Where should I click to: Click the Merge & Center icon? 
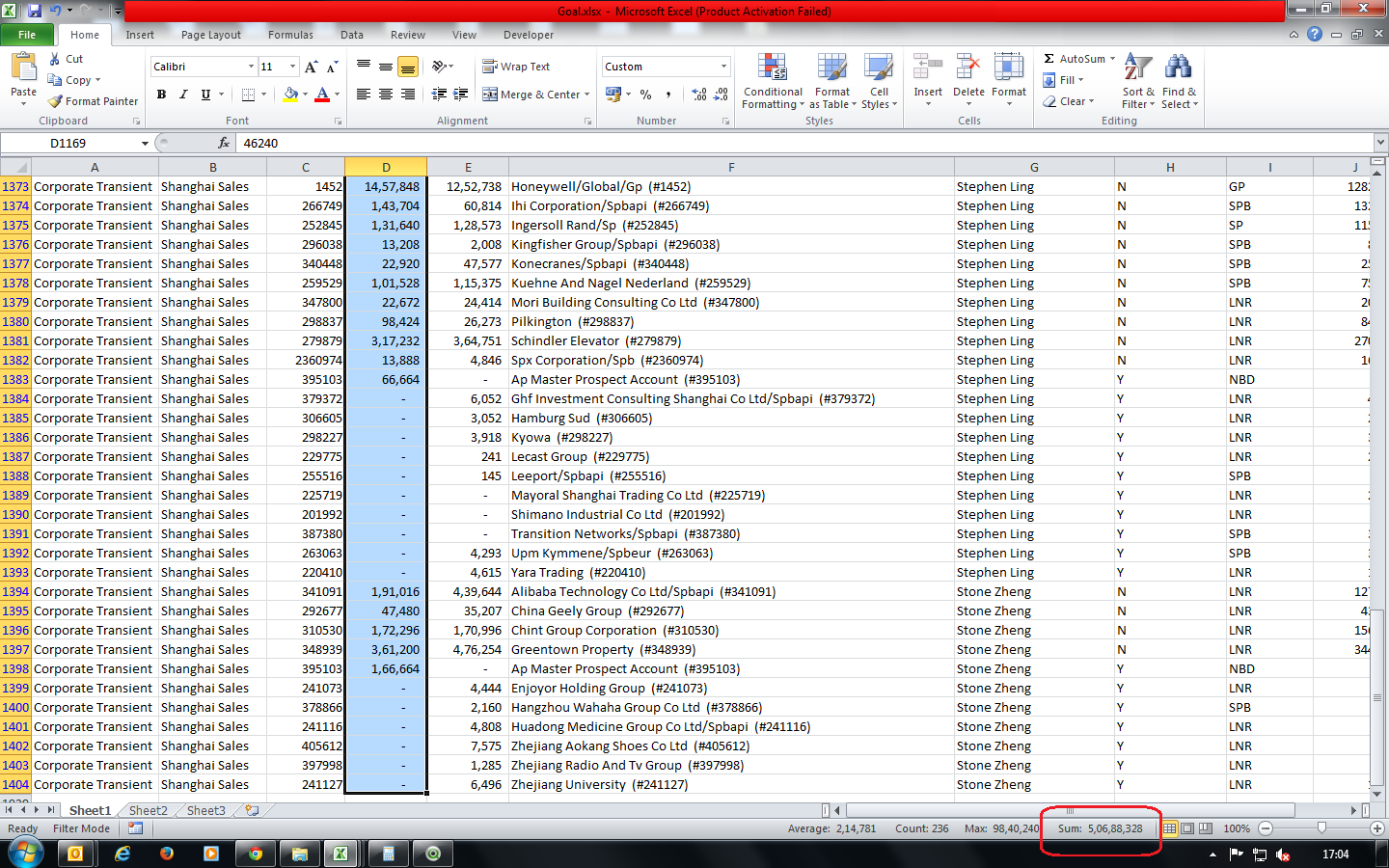pos(490,95)
